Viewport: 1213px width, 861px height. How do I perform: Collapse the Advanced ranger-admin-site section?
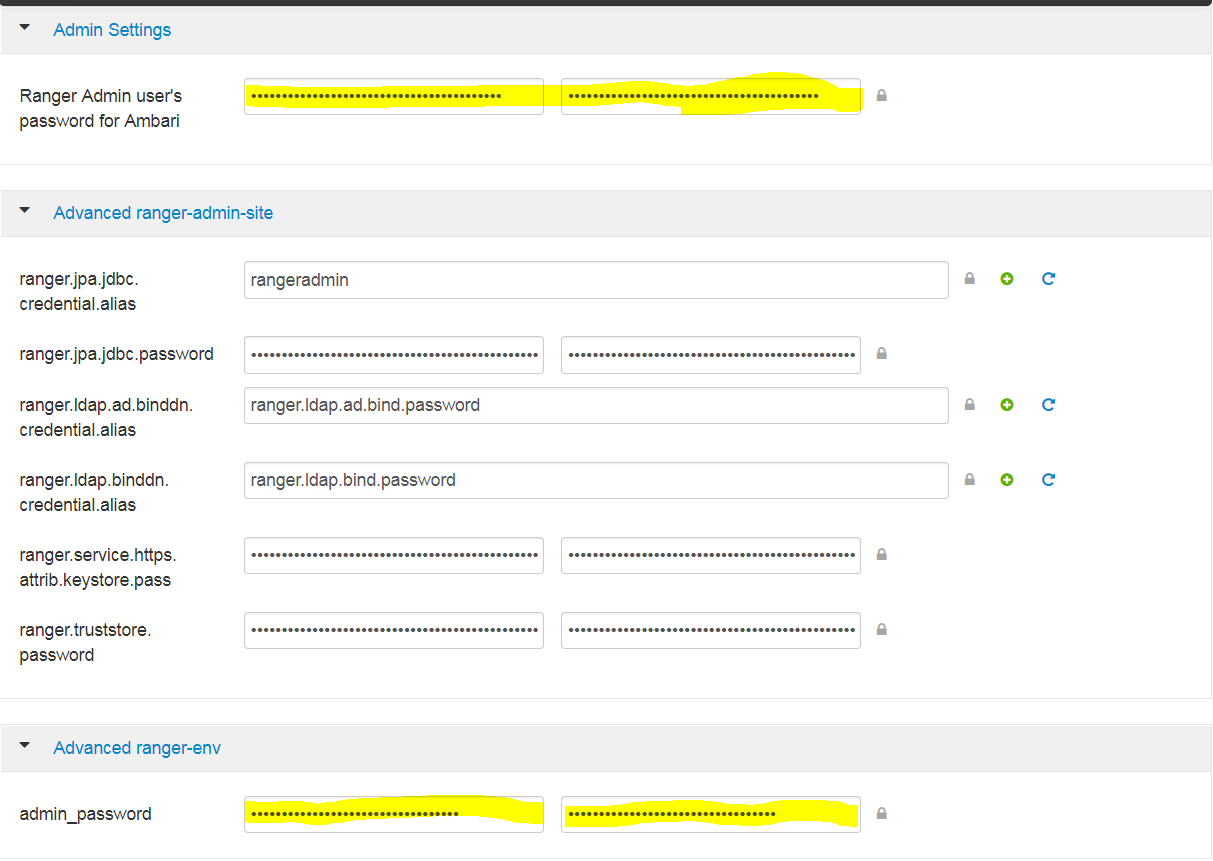(x=24, y=212)
